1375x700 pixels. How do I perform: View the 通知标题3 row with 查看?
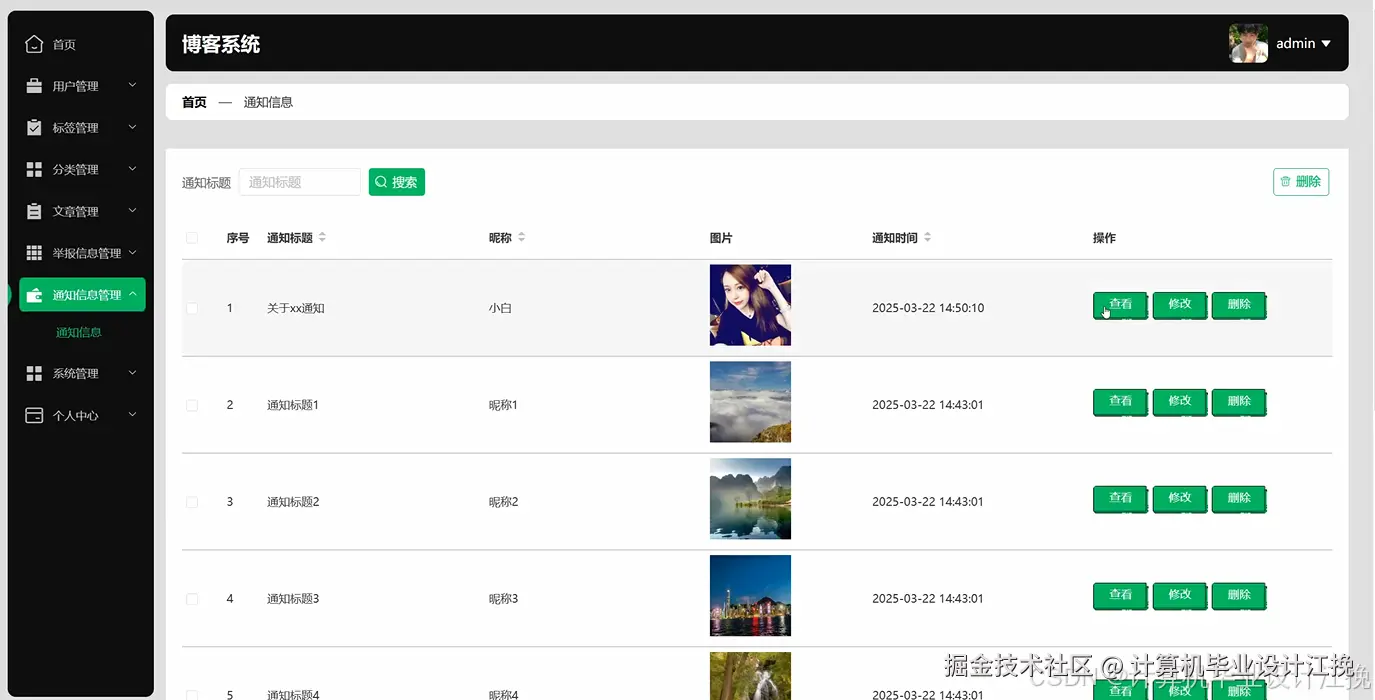coord(1120,596)
